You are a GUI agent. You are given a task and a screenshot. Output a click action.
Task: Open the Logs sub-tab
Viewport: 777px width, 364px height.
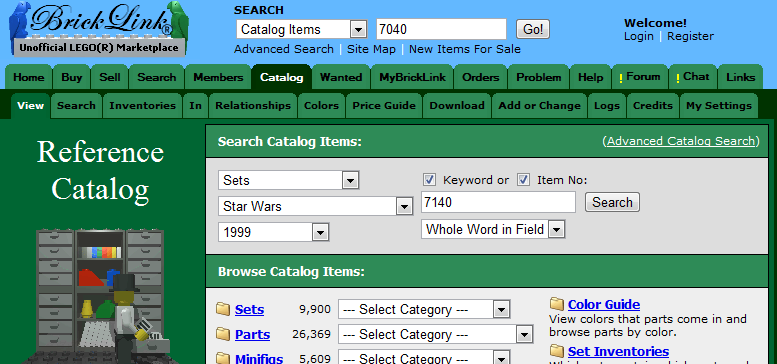tap(607, 105)
